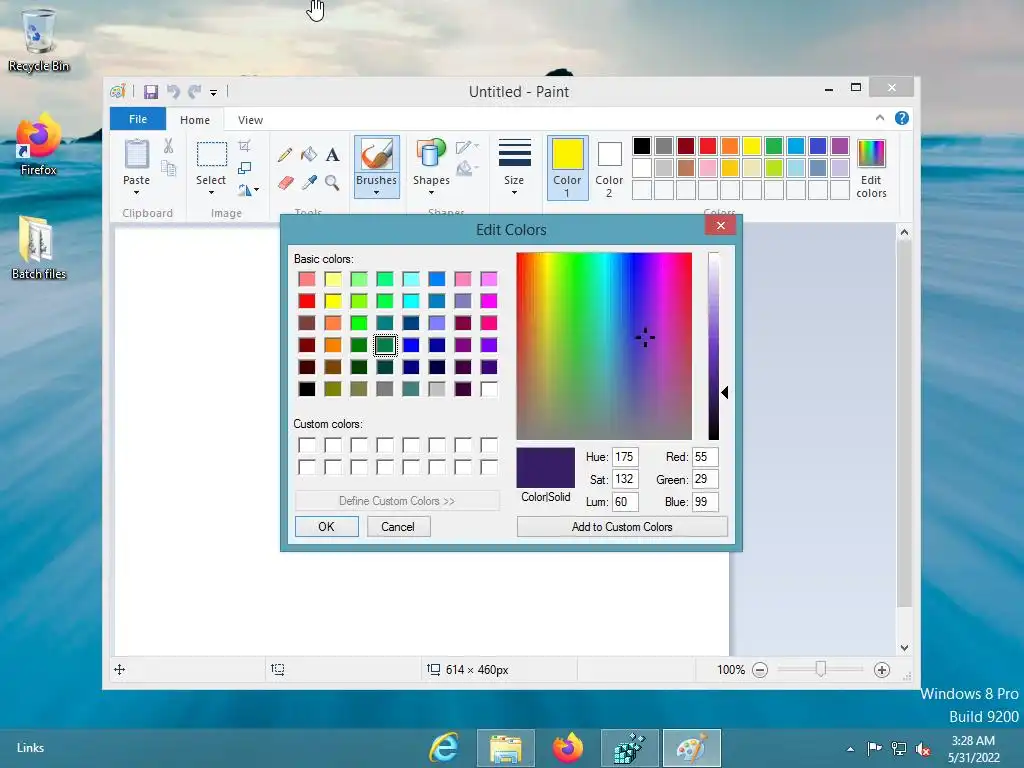Click Add to Custom Colors button

(x=622, y=527)
